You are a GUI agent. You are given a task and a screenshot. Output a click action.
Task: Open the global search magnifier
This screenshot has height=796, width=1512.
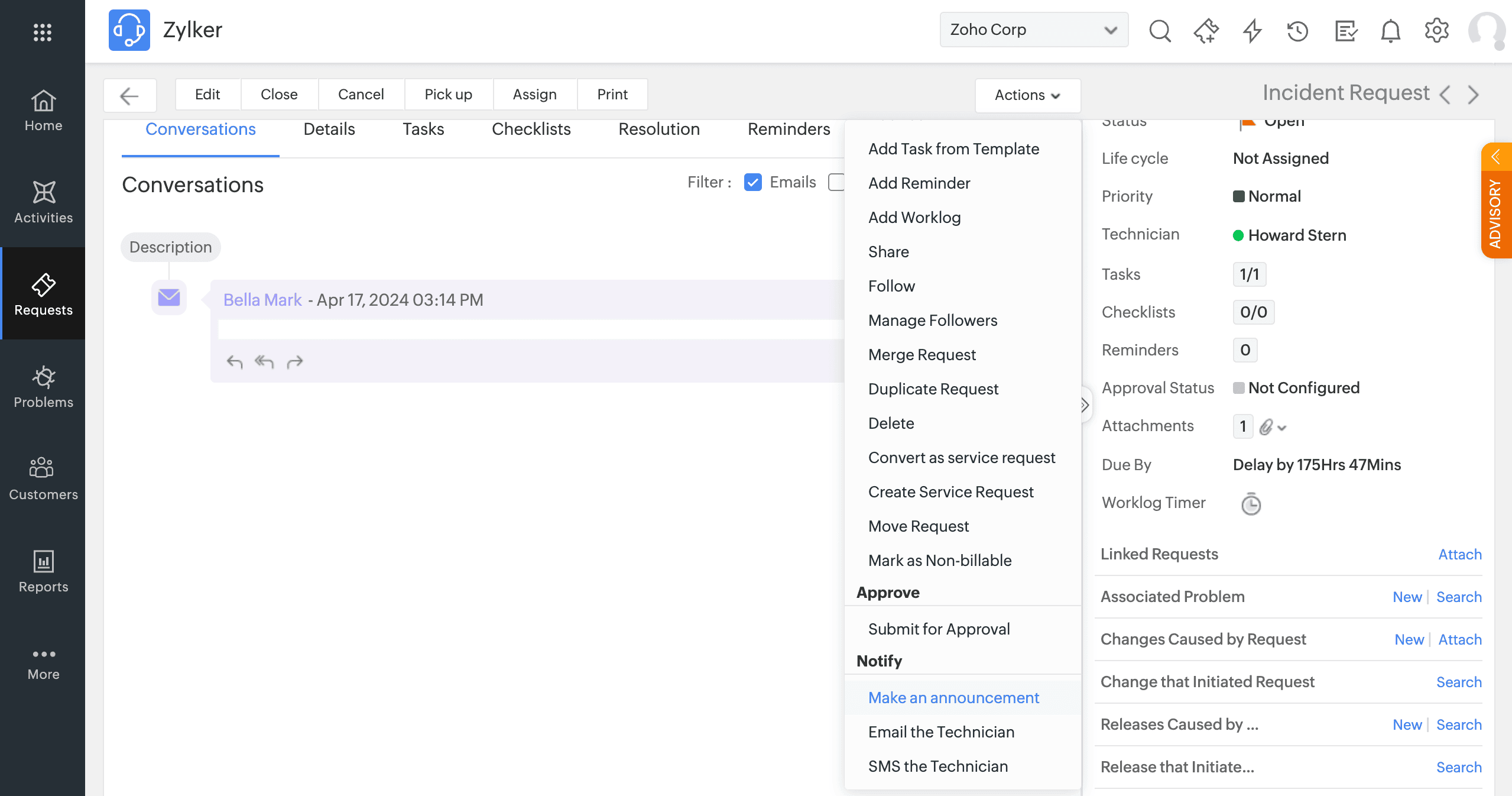click(1160, 30)
